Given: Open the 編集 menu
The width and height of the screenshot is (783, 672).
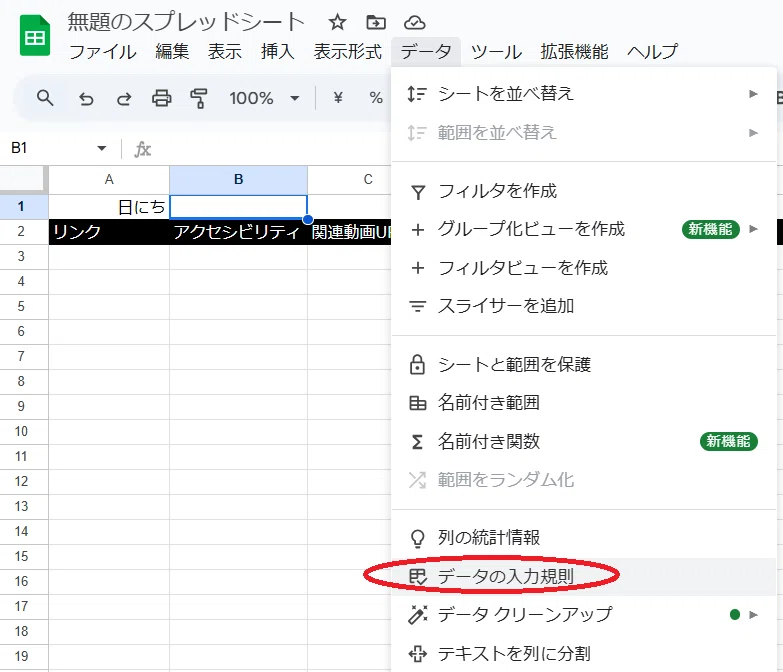Looking at the screenshot, I should pos(172,51).
